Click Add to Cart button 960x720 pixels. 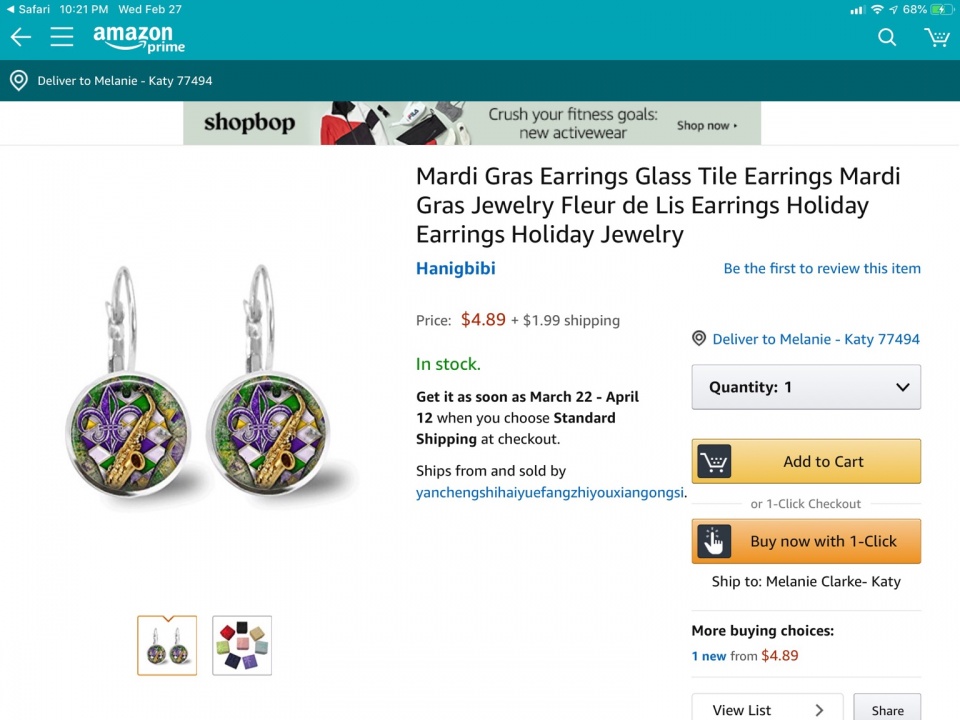(x=806, y=461)
